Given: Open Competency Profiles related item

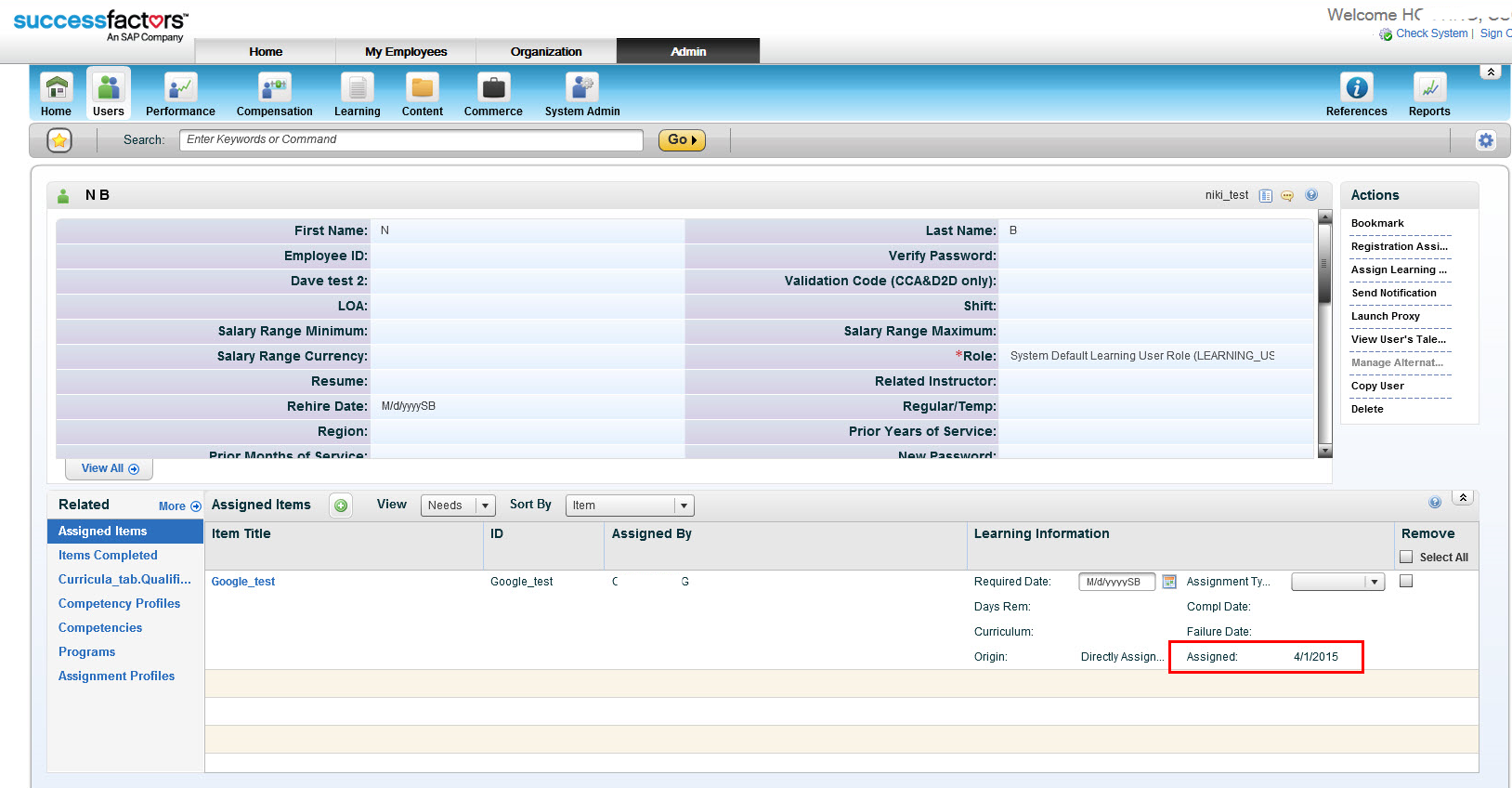Looking at the screenshot, I should (x=119, y=604).
